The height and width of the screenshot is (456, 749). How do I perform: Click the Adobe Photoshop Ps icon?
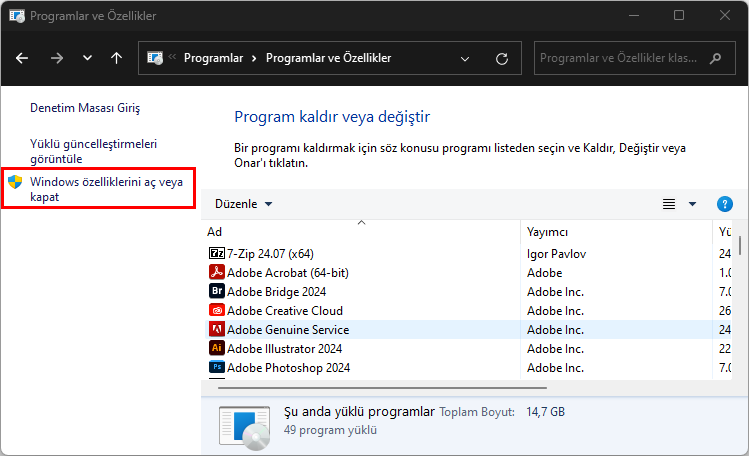(217, 367)
